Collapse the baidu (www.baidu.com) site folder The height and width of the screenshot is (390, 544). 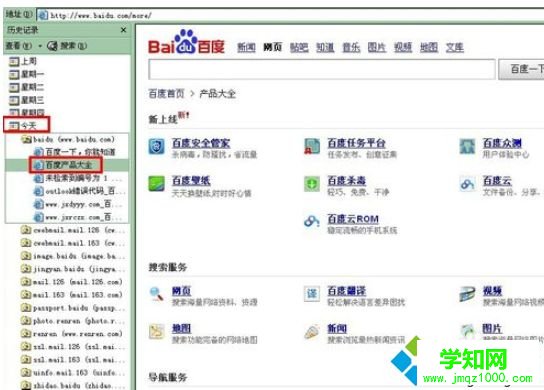(68, 139)
